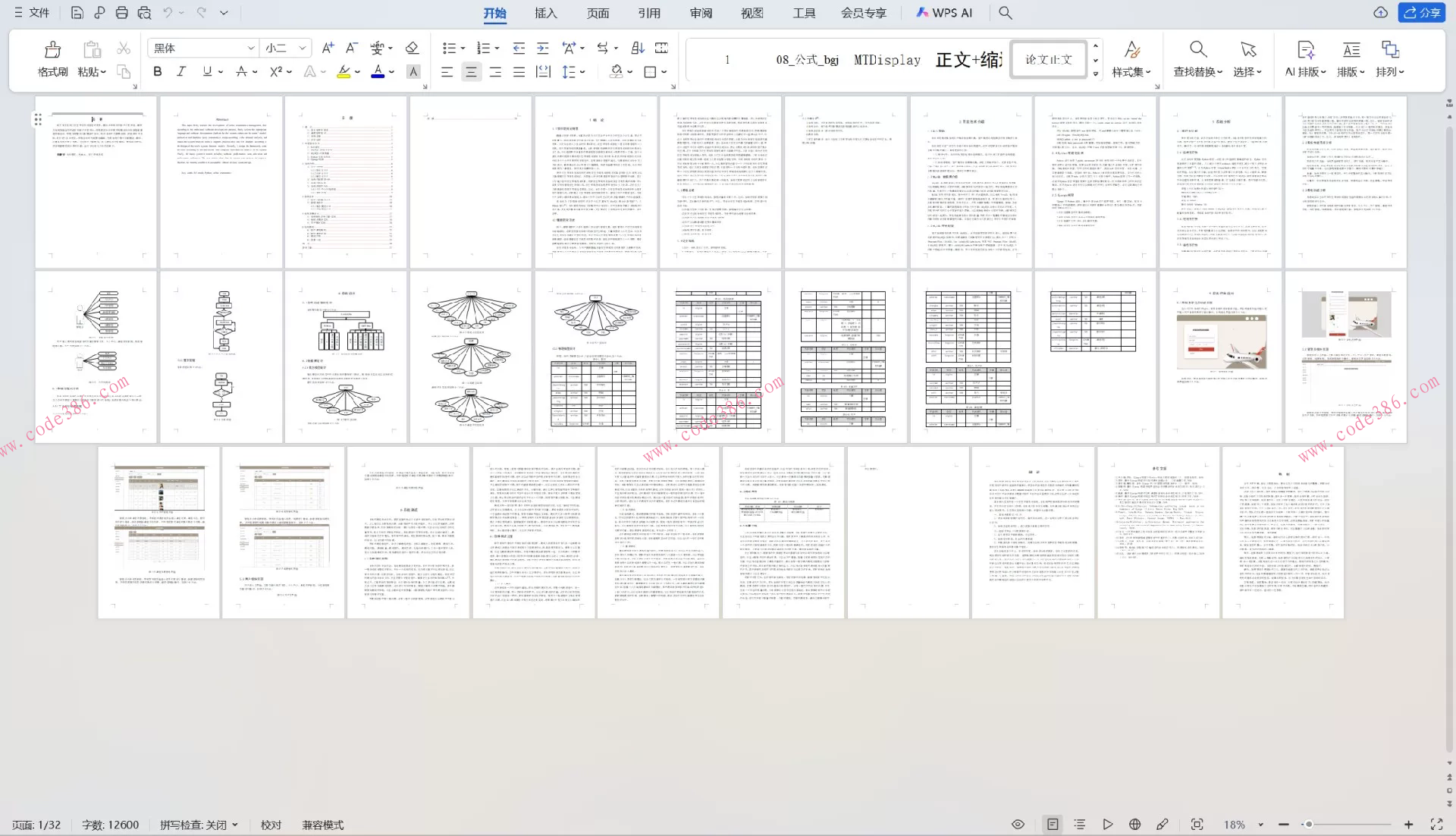
Task: Click the 分享 share button
Action: pos(1422,13)
